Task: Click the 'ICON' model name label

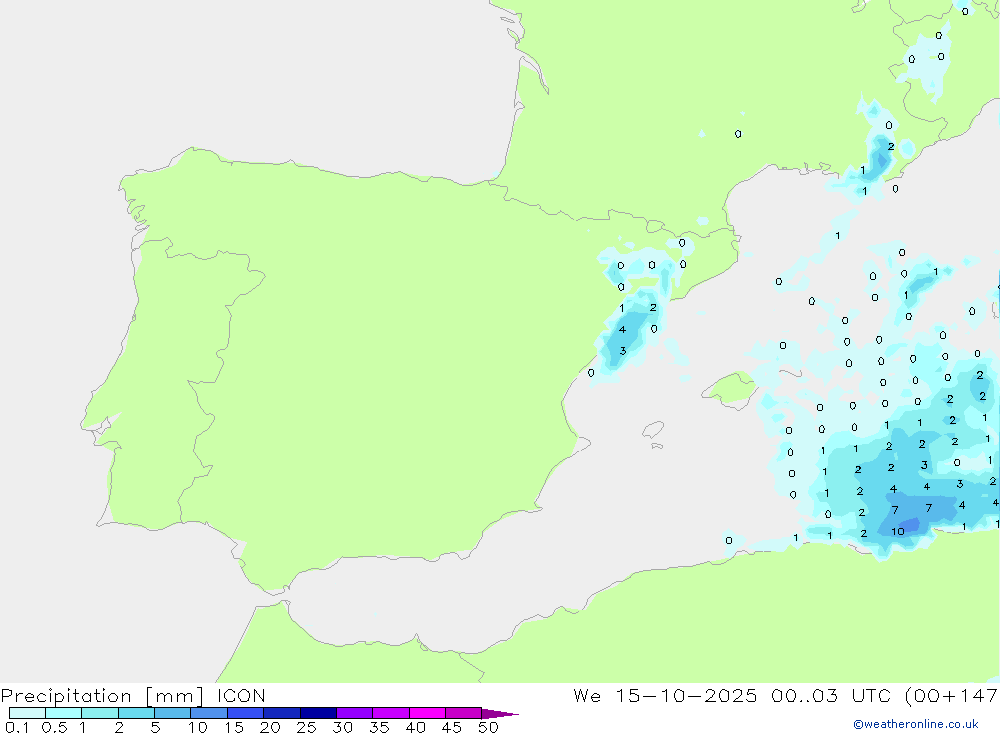Action: pyautogui.click(x=241, y=696)
